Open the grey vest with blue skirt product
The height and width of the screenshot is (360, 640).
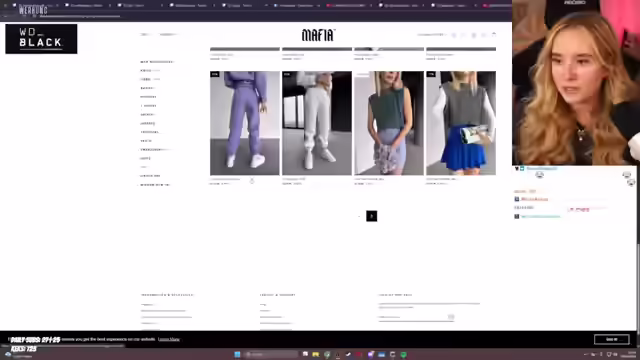(x=461, y=123)
